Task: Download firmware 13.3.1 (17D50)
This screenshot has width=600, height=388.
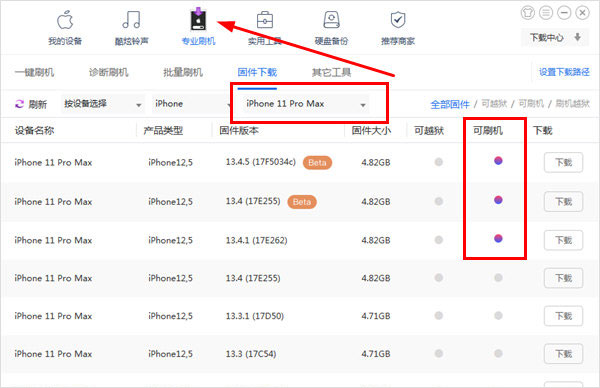Action: click(564, 316)
